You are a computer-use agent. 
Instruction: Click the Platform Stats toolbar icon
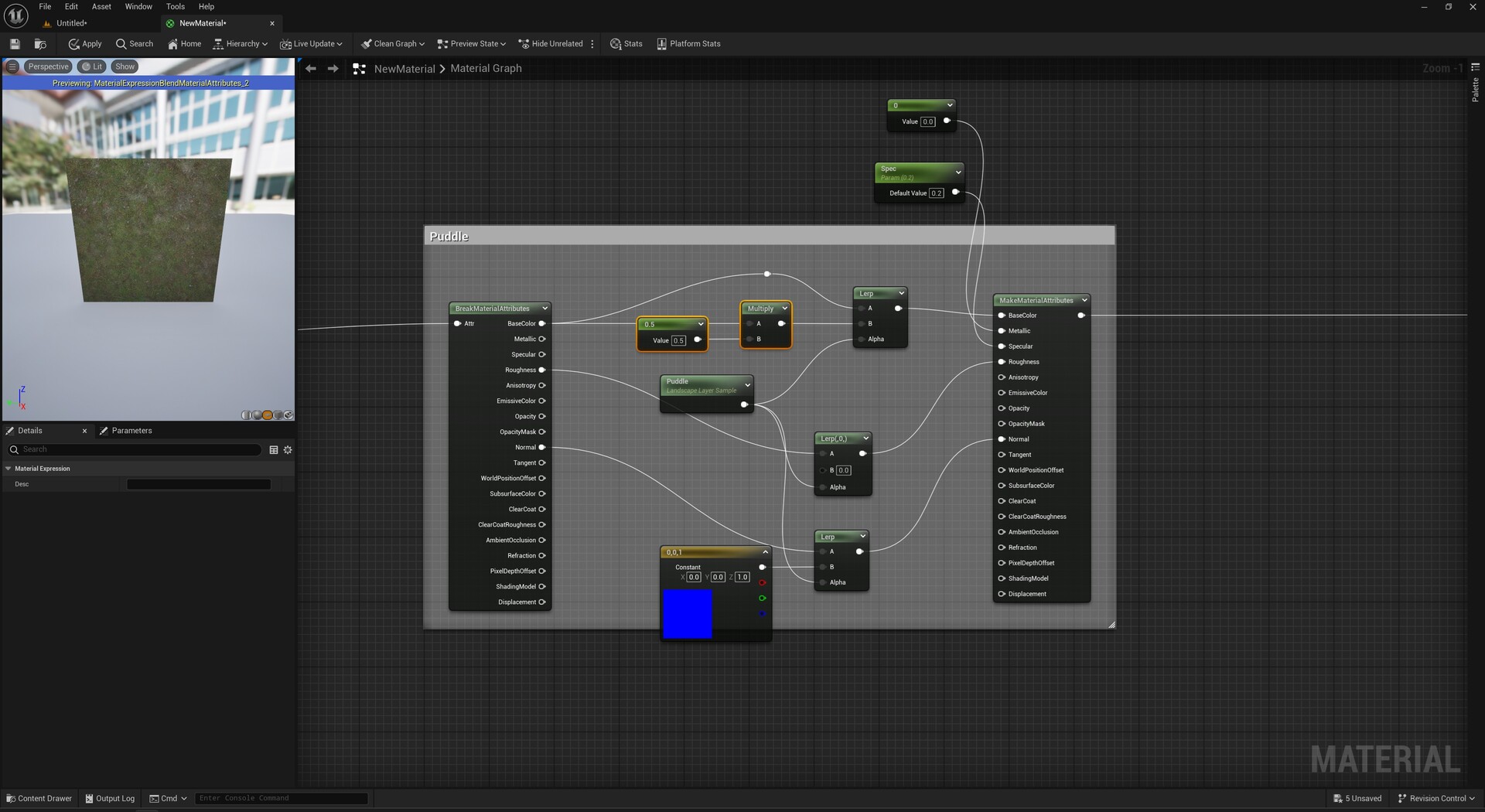point(688,44)
